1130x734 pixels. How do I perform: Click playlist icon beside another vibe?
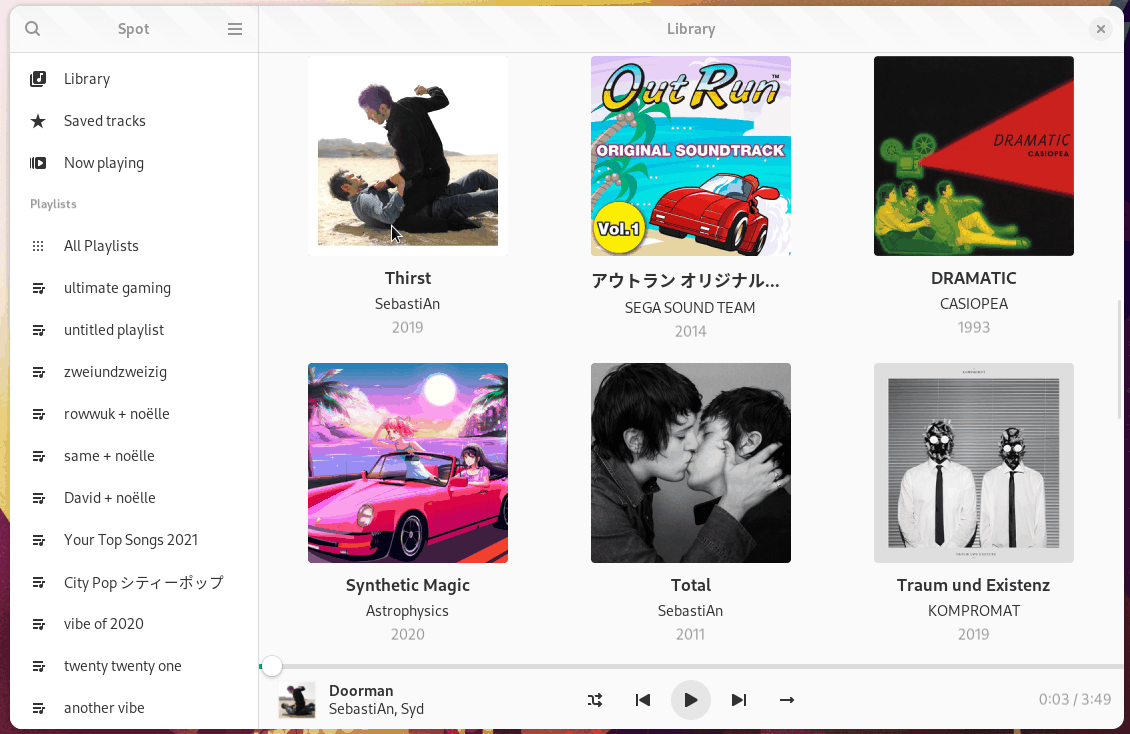point(38,708)
